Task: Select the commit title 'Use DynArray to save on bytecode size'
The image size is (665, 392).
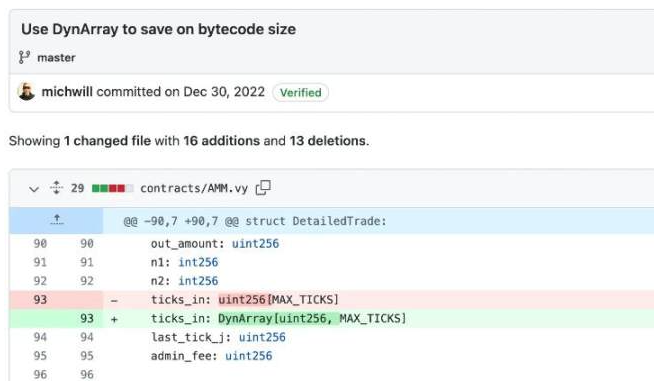Action: (159, 29)
